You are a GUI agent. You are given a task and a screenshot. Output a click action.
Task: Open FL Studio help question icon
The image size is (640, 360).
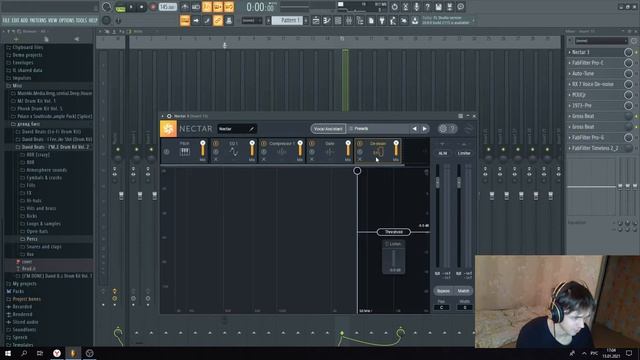click(x=427, y=7)
